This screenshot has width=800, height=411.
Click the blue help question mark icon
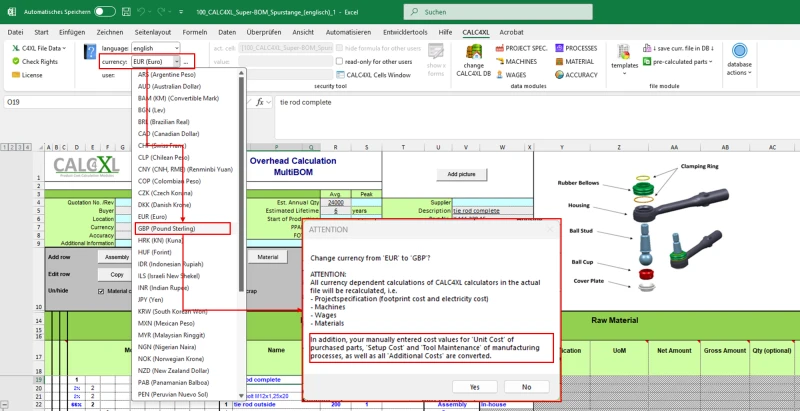point(90,52)
